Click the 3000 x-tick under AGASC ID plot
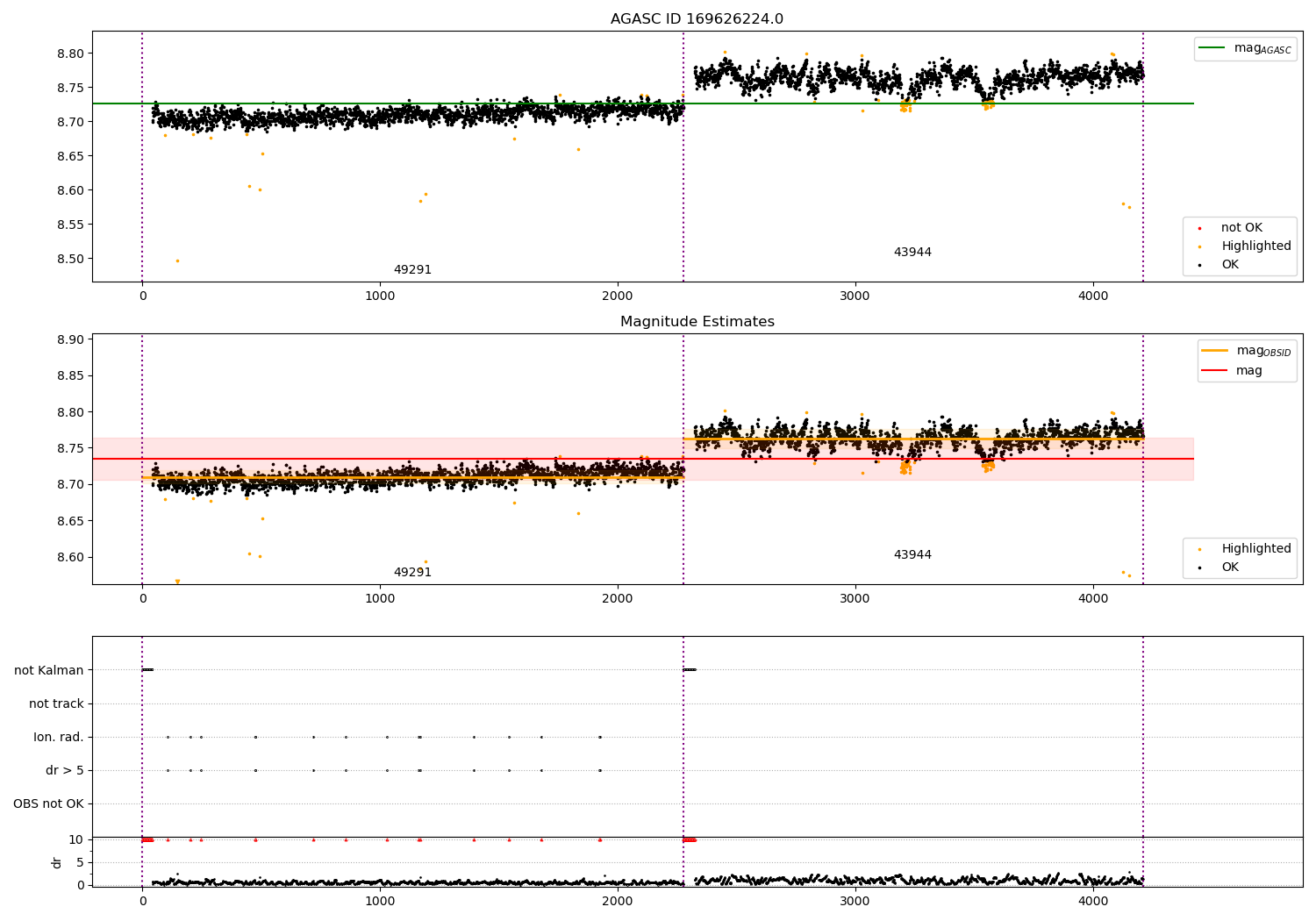This screenshot has height=921, width=1316. click(x=855, y=296)
